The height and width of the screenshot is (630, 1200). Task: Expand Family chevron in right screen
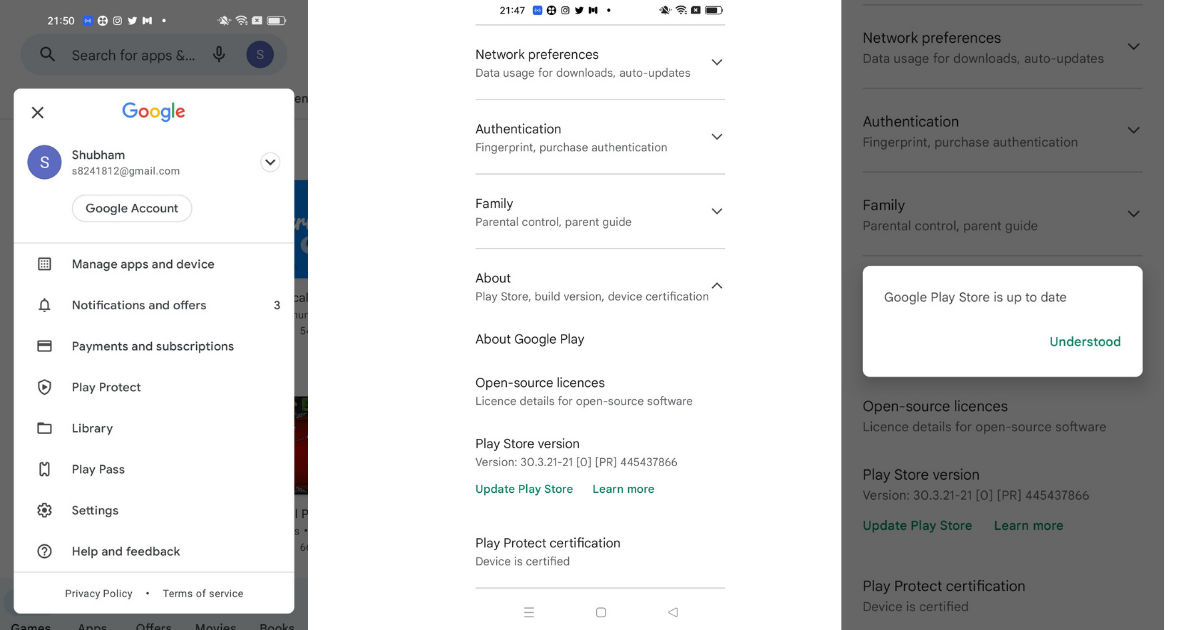pos(1133,214)
